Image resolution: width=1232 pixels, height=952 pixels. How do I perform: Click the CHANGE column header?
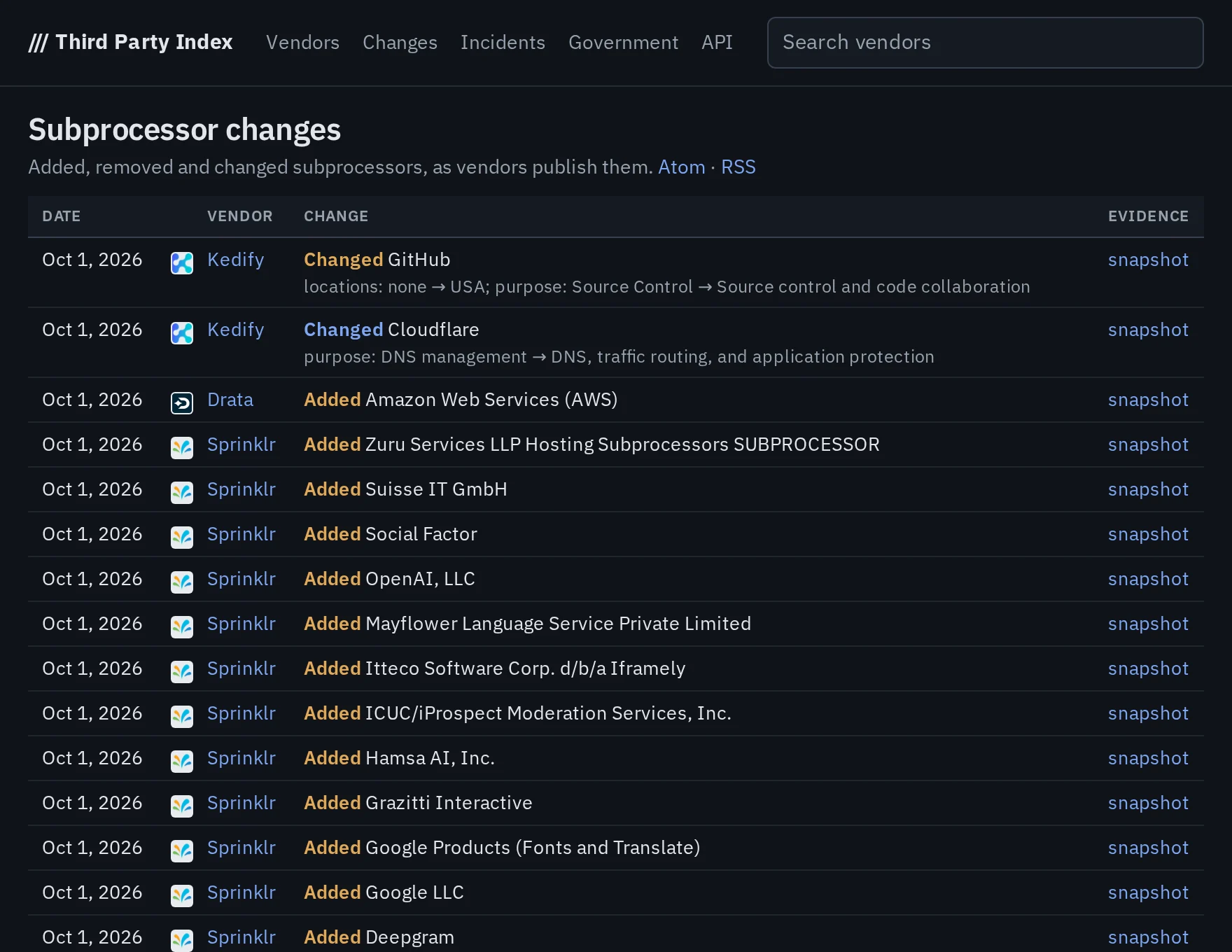coord(336,216)
